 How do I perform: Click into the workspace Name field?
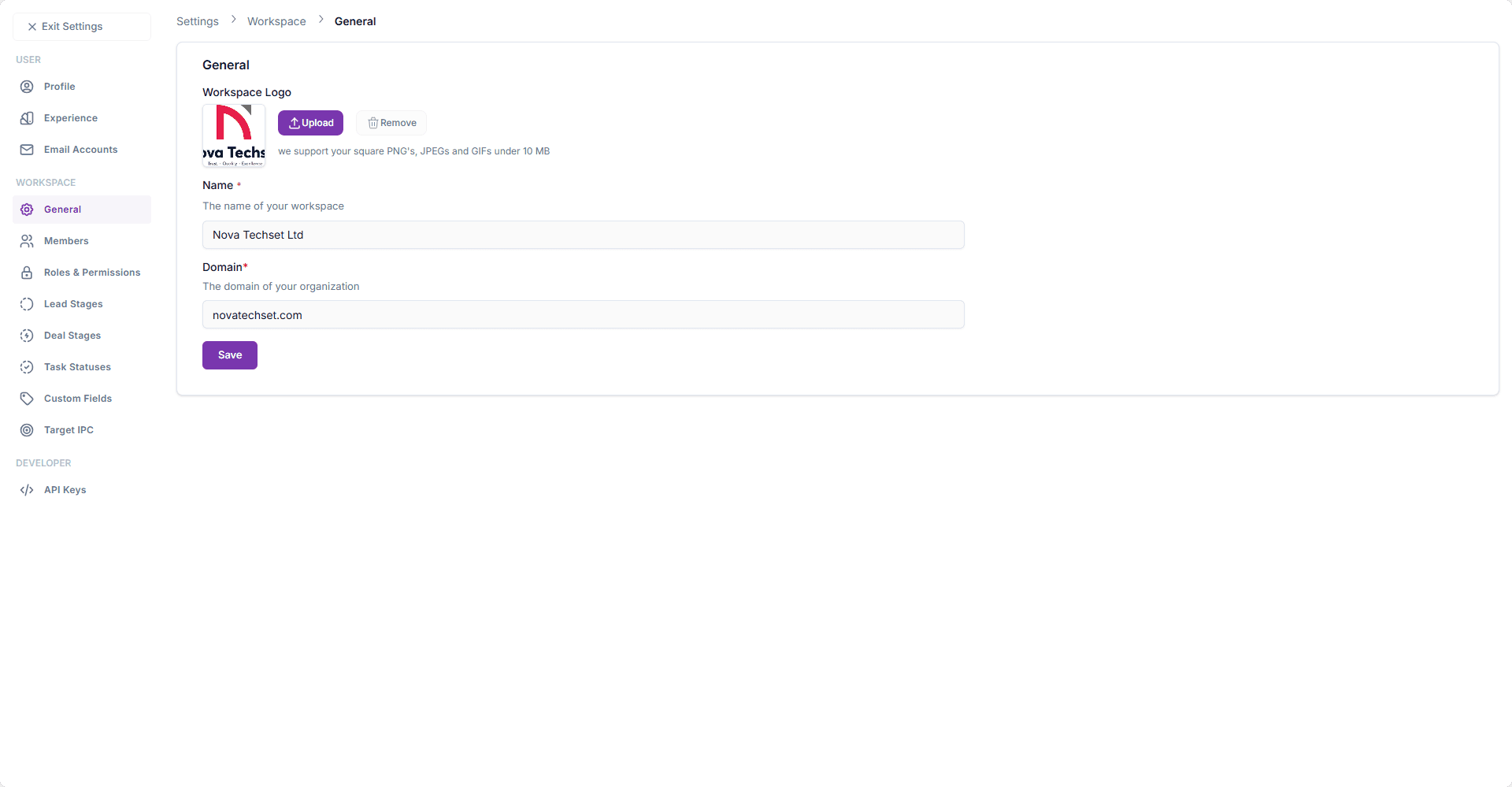point(583,235)
